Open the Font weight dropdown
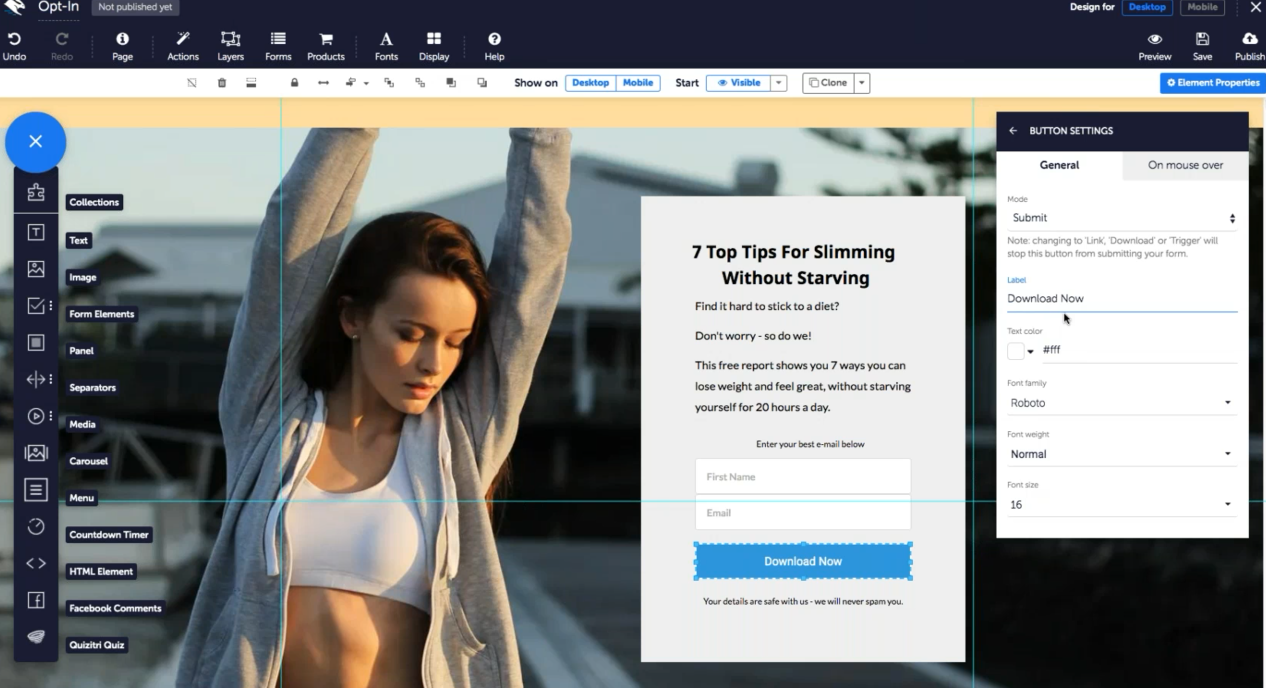This screenshot has width=1266, height=688. [x=1121, y=454]
